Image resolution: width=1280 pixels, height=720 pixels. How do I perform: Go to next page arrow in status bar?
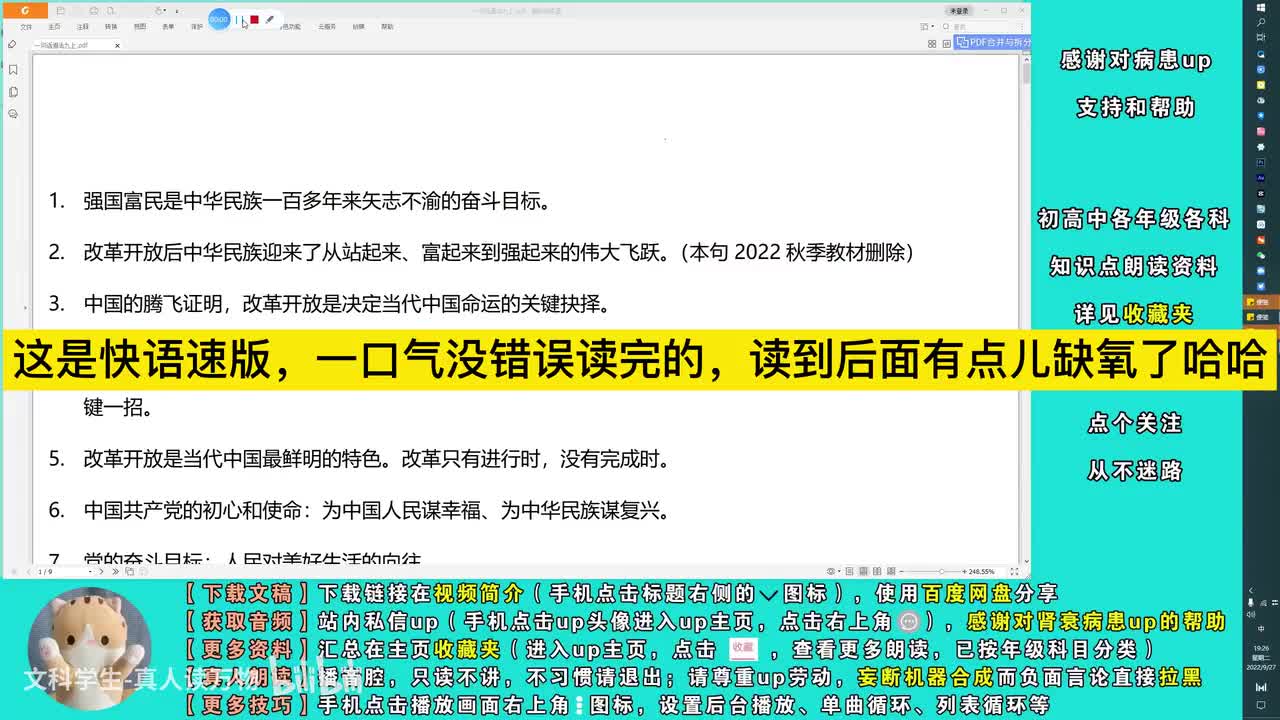(103, 571)
